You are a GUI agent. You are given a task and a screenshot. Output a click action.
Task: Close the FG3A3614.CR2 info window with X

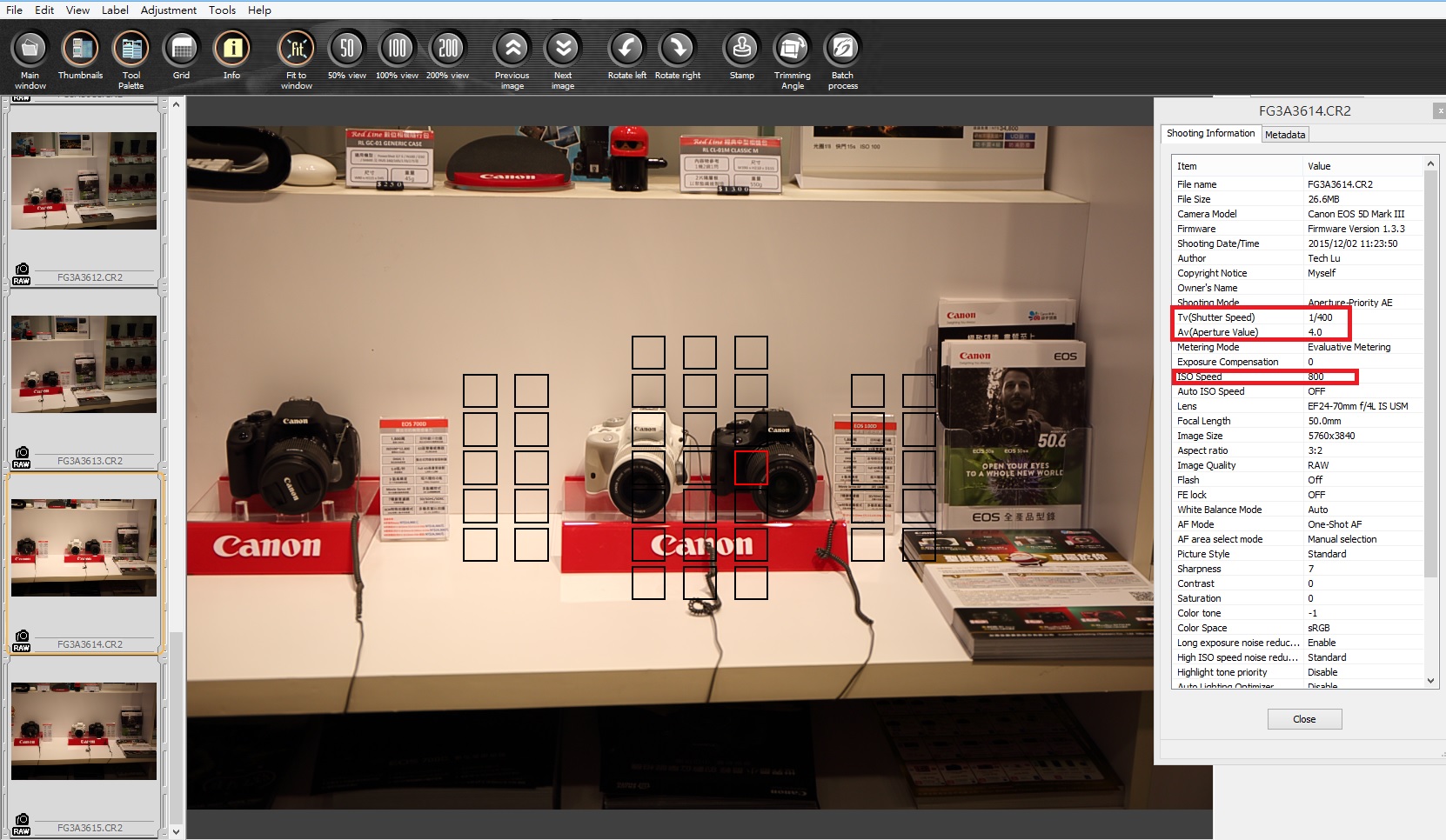pos(1440,111)
